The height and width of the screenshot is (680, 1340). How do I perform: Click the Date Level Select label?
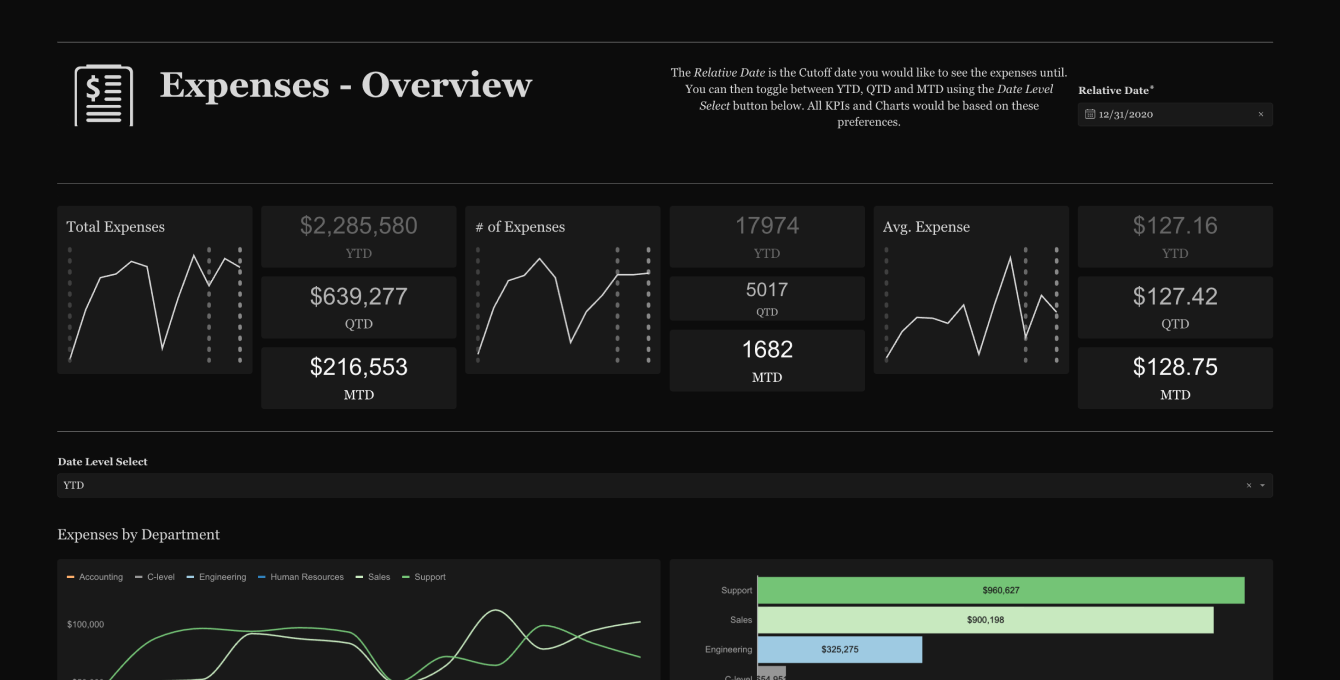click(x=103, y=462)
